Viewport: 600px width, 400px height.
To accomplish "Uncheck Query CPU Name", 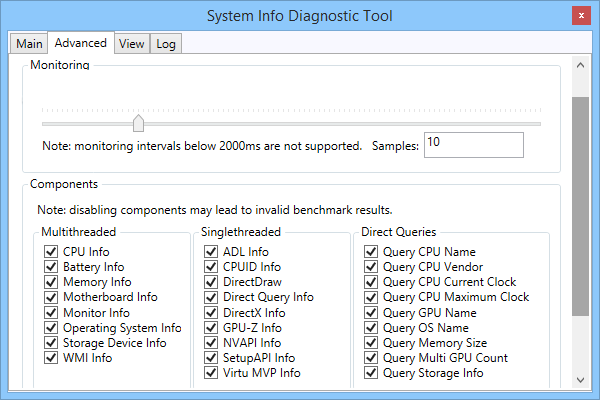I will pyautogui.click(x=371, y=252).
